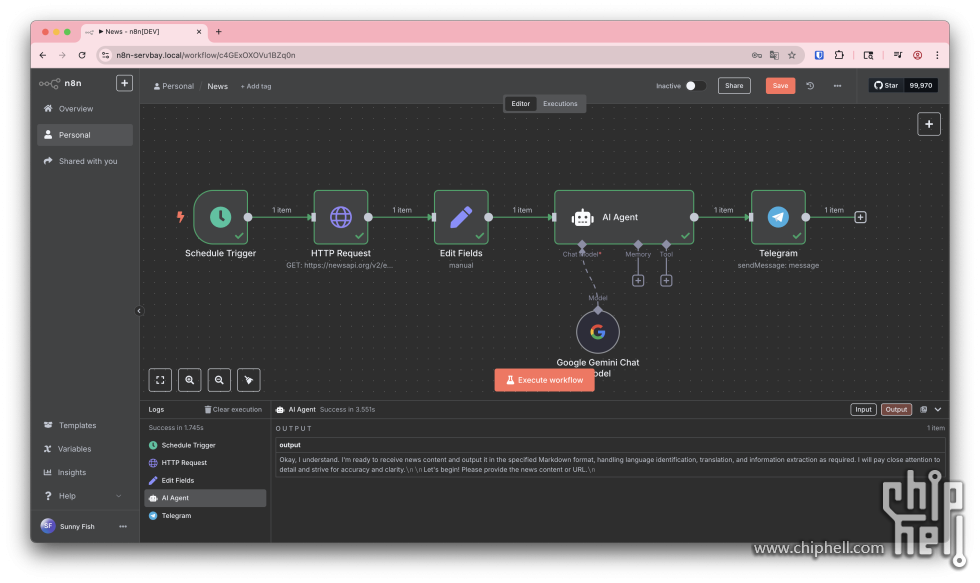Select Telegram log entry
This screenshot has width=980, height=583.
pyautogui.click(x=205, y=516)
